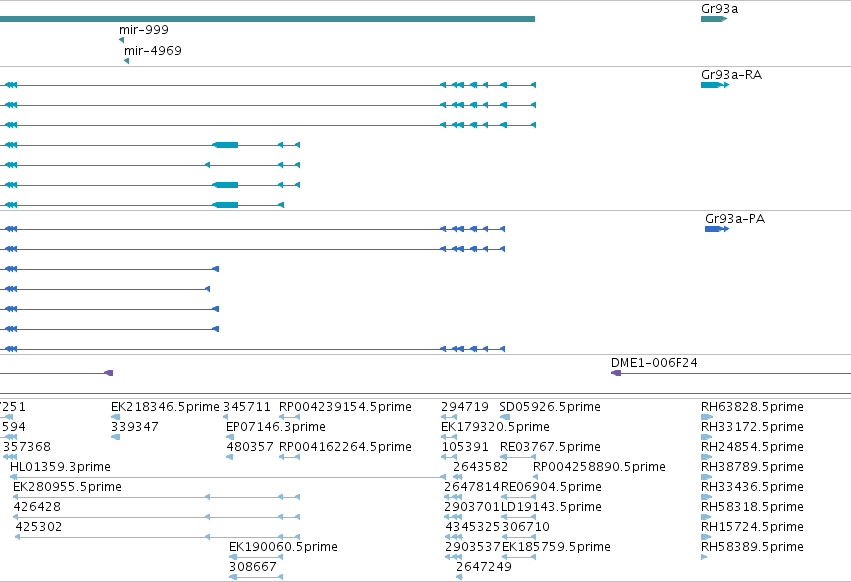Select the RH33172.5prime label

point(752,427)
